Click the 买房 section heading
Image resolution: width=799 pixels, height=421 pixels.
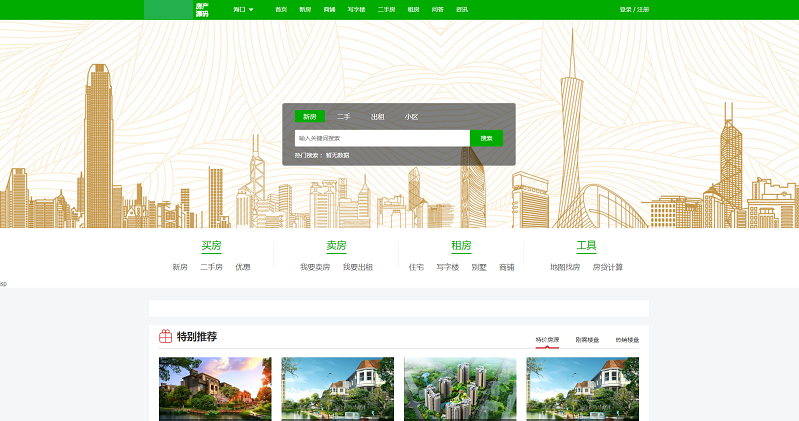point(211,246)
